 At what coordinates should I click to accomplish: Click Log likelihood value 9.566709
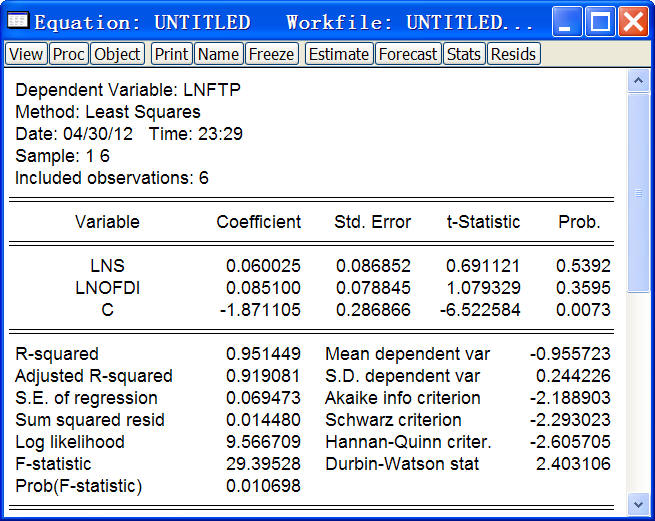[x=263, y=442]
